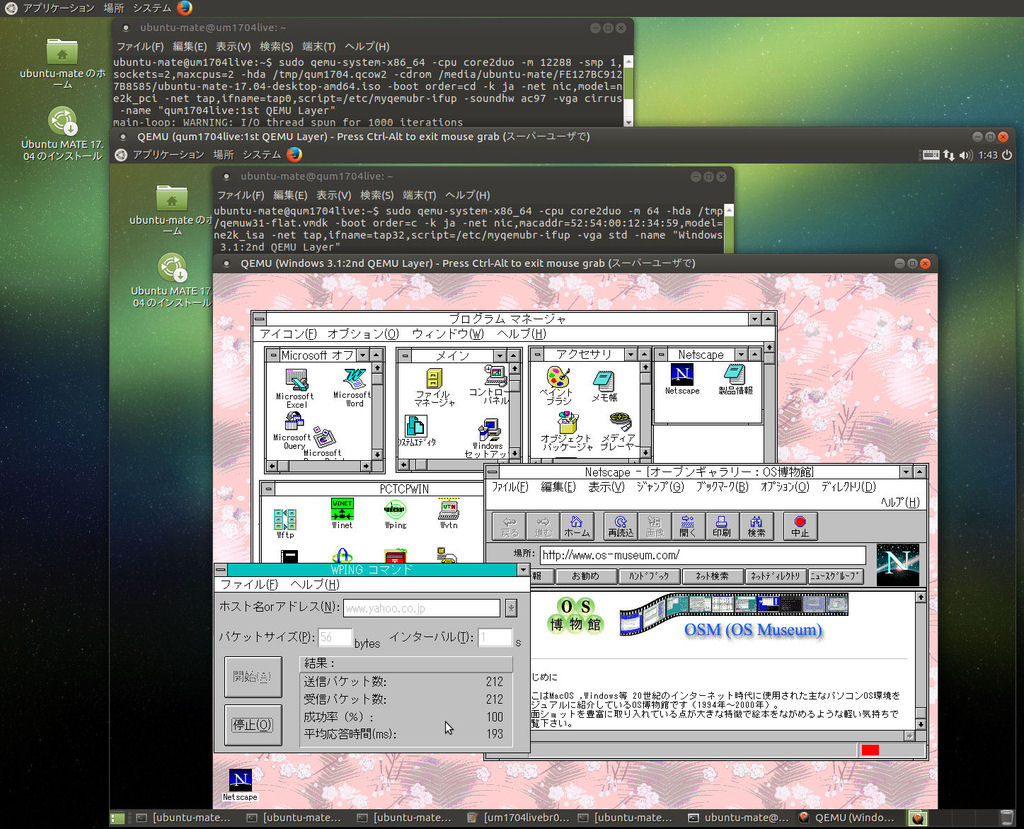Open ファイルマネージャ in the メイン group
The width and height of the screenshot is (1024, 829).
click(434, 387)
